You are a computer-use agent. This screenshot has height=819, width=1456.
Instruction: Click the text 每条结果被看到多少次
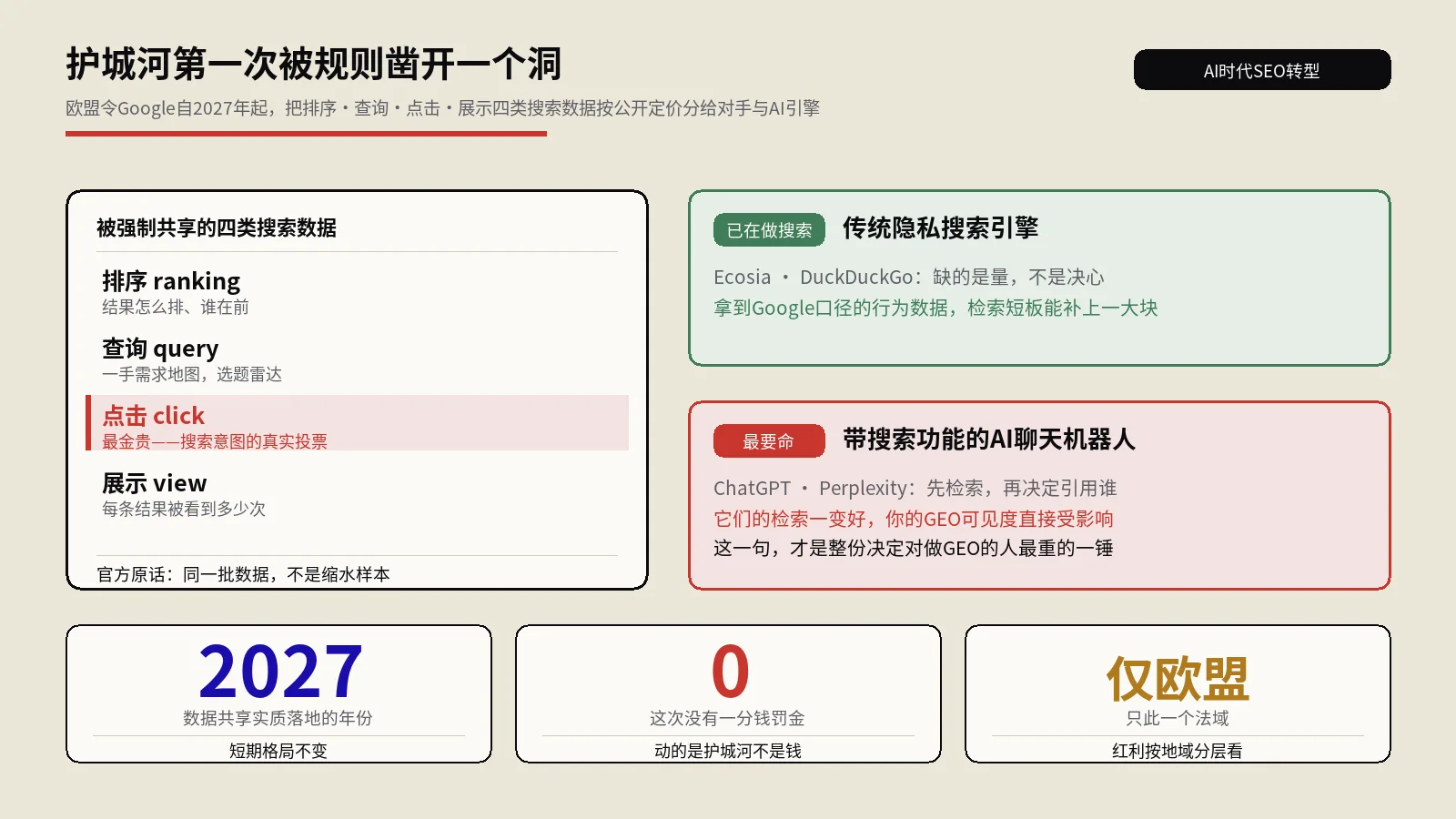(184, 510)
